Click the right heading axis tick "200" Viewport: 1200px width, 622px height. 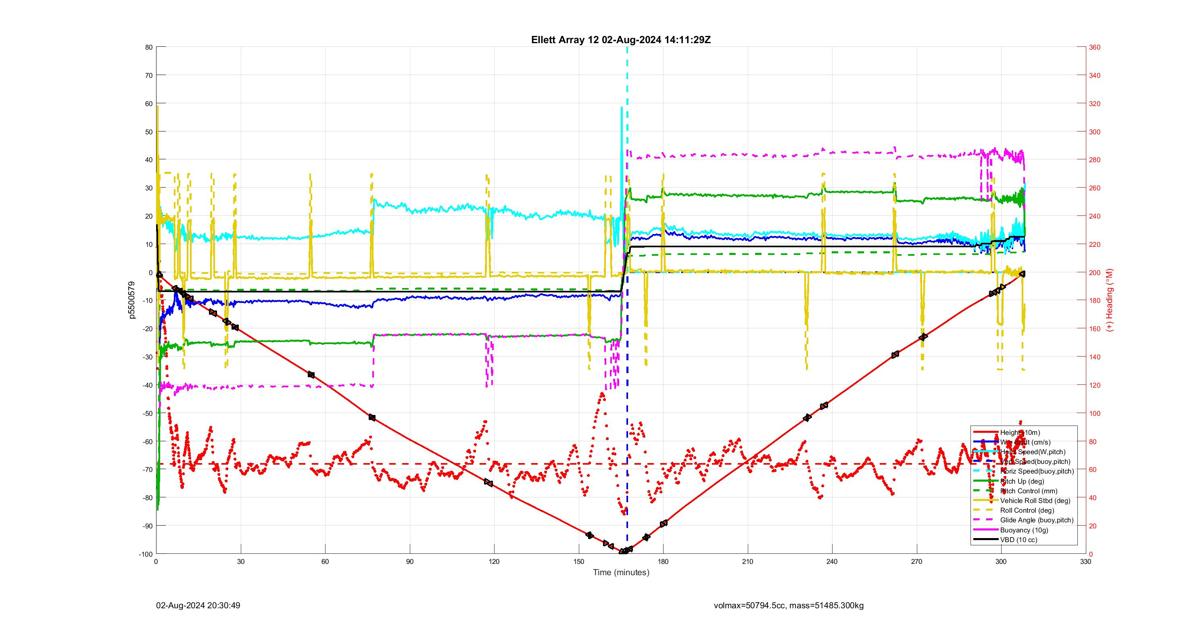tap(1095, 272)
